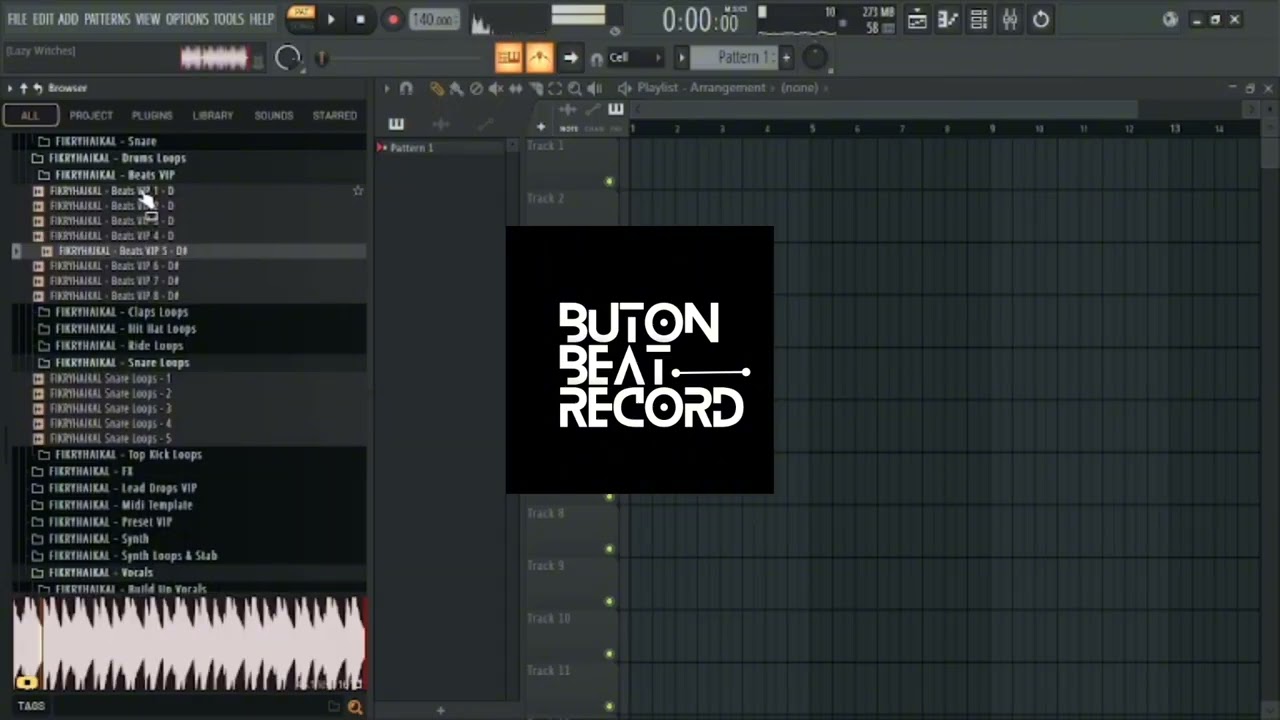Open the ADD menu
This screenshot has width=1280, height=720.
coord(68,19)
